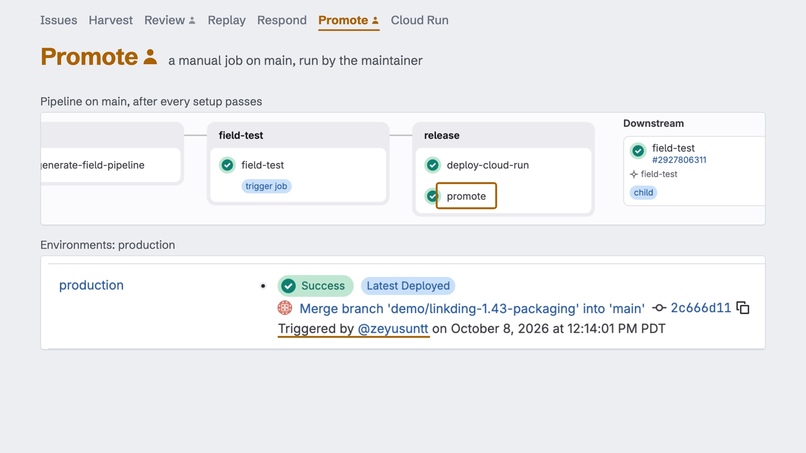Viewport: 806px width, 453px height.
Task: Copy commit SHA with the copy icon
Action: click(x=743, y=307)
